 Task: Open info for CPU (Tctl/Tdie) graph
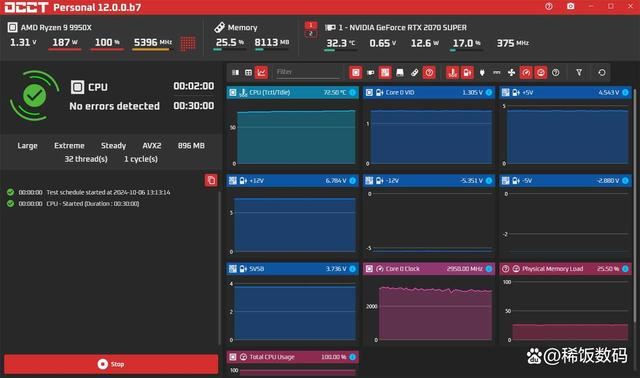coord(352,93)
